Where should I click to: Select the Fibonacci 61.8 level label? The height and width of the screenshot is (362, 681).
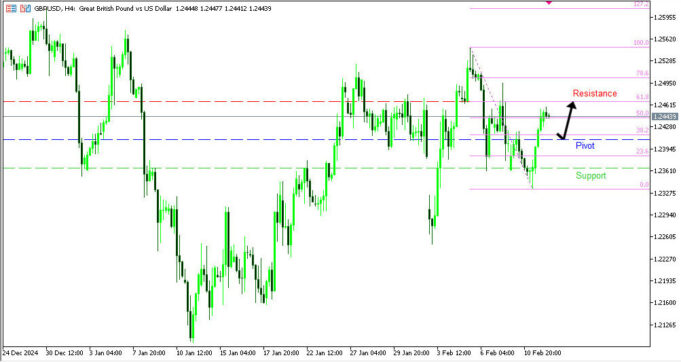tap(642, 97)
